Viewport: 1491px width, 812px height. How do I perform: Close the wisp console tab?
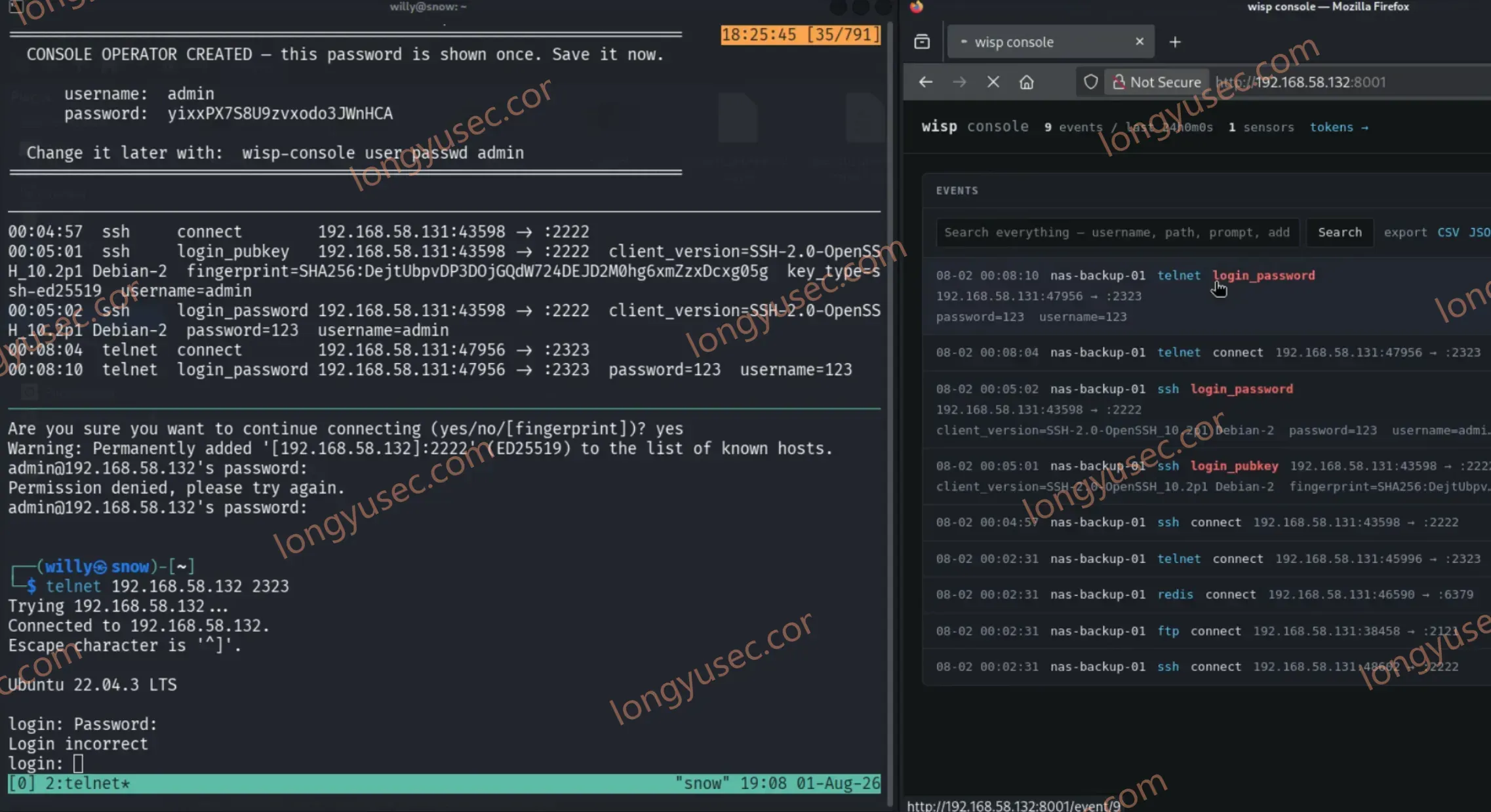(1140, 41)
